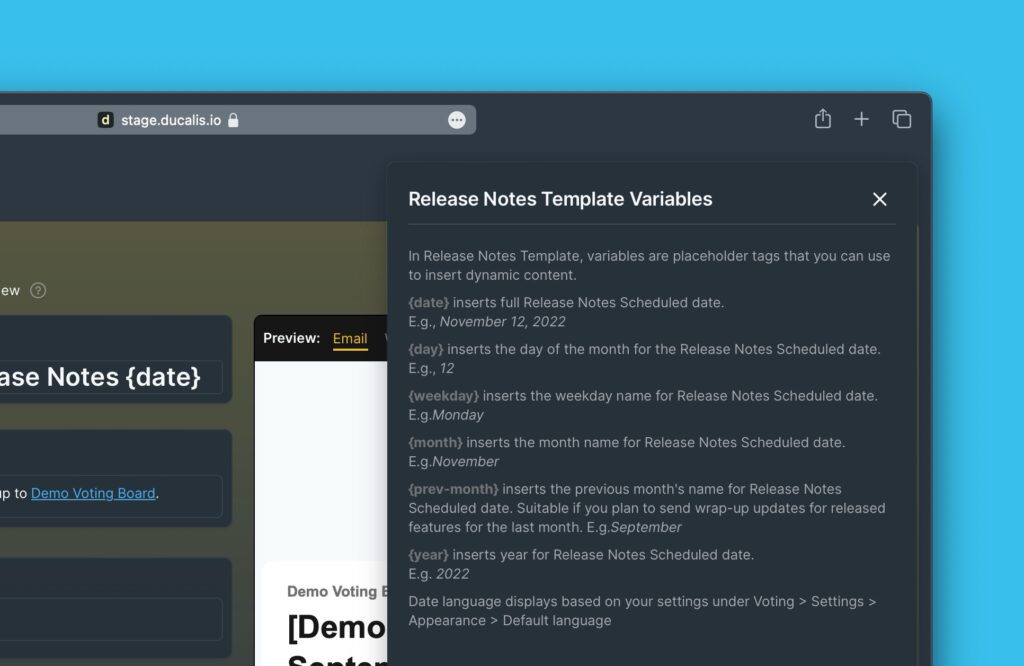Viewport: 1024px width, 666px height.
Task: Click the Safari share icon
Action: coord(823,119)
